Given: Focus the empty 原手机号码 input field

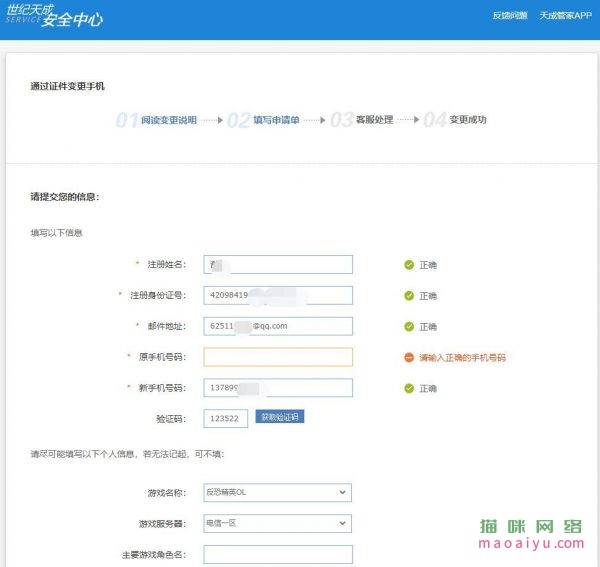Looking at the screenshot, I should click(278, 357).
